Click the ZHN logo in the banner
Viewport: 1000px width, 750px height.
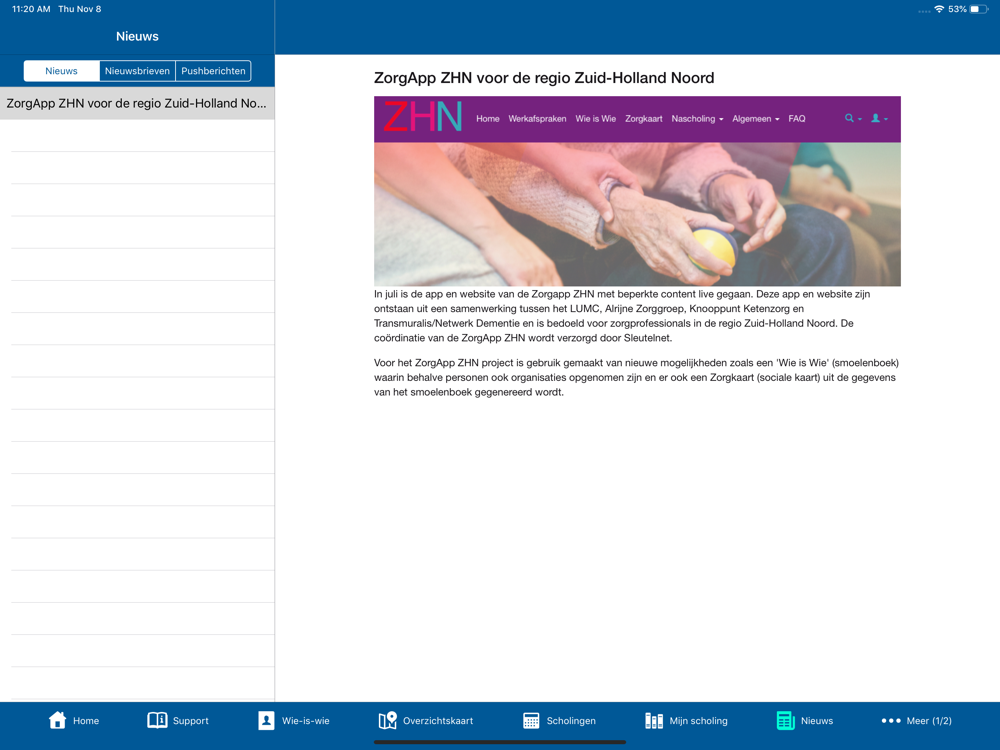422,117
